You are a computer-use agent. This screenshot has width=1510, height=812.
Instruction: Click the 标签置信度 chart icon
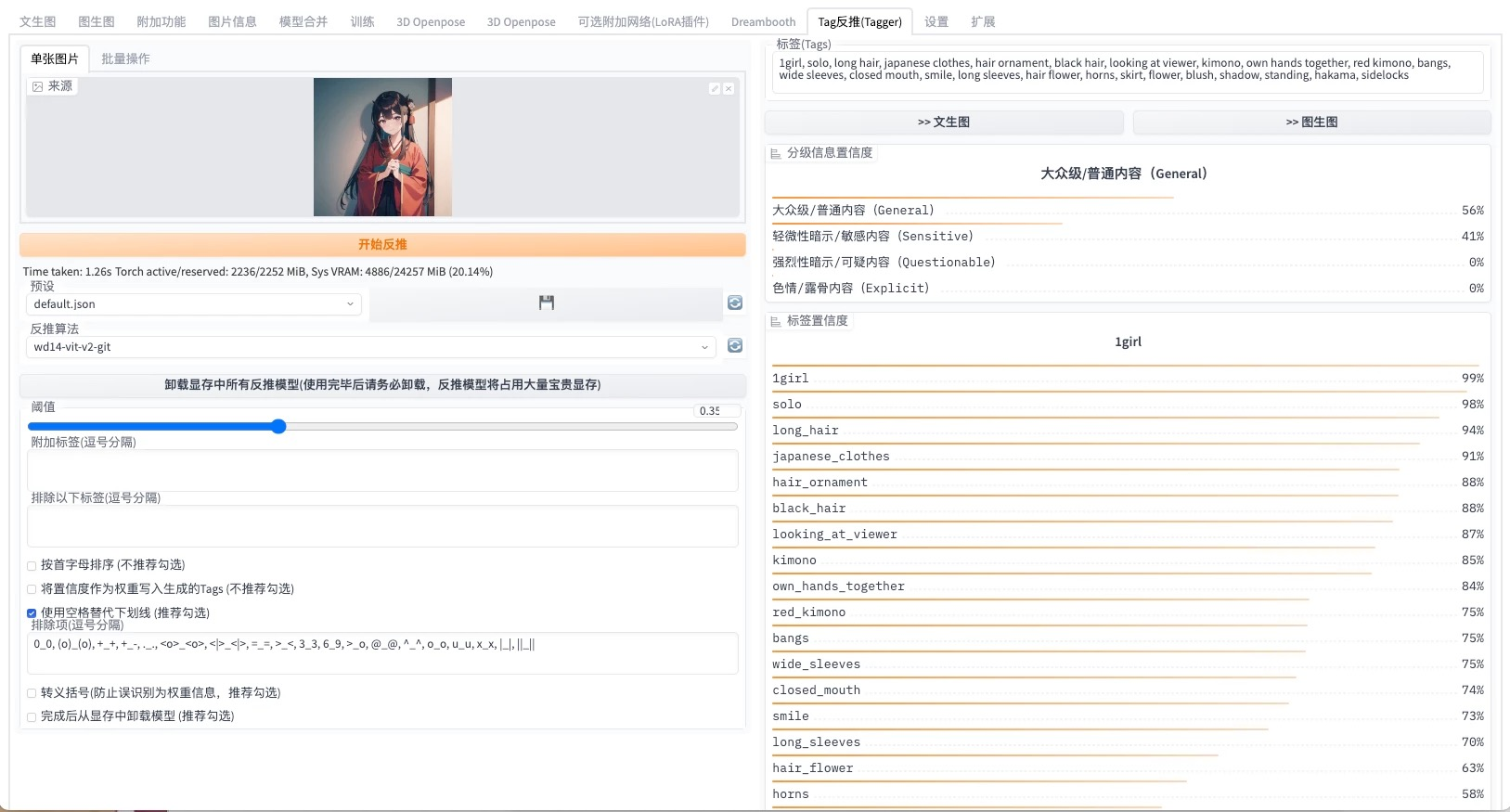776,321
